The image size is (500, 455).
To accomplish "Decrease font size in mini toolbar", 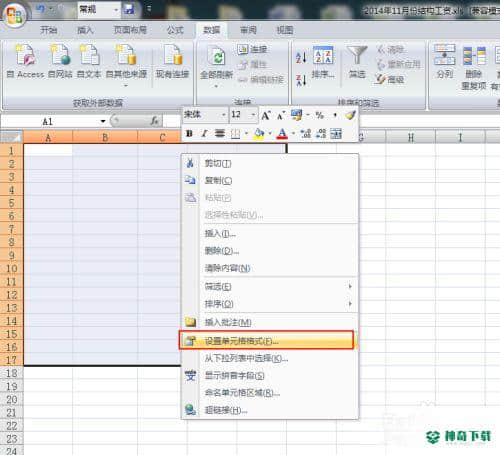I will coord(281,116).
